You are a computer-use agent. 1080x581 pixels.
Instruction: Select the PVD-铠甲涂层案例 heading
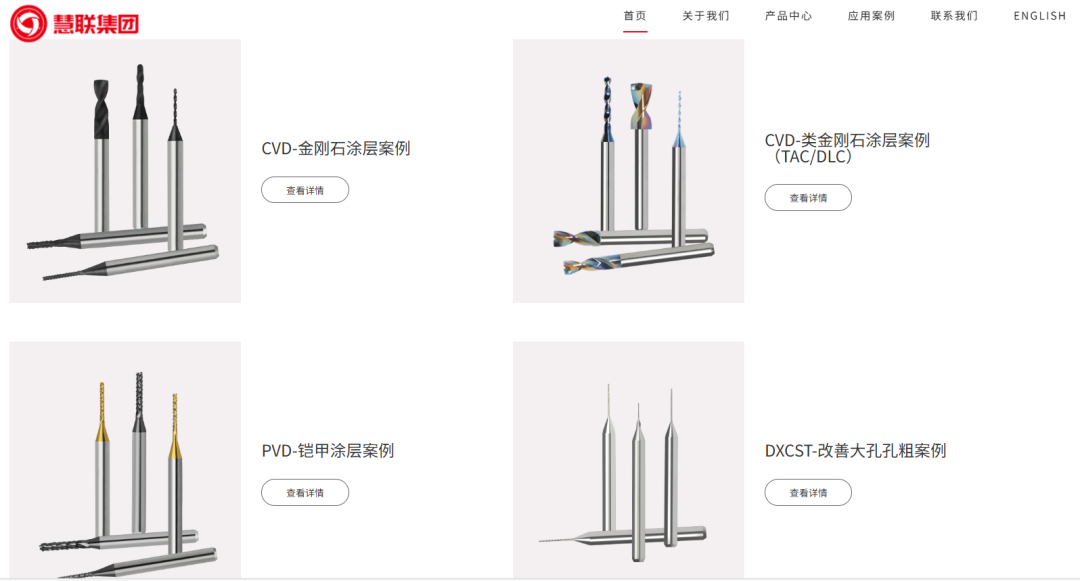click(x=328, y=451)
